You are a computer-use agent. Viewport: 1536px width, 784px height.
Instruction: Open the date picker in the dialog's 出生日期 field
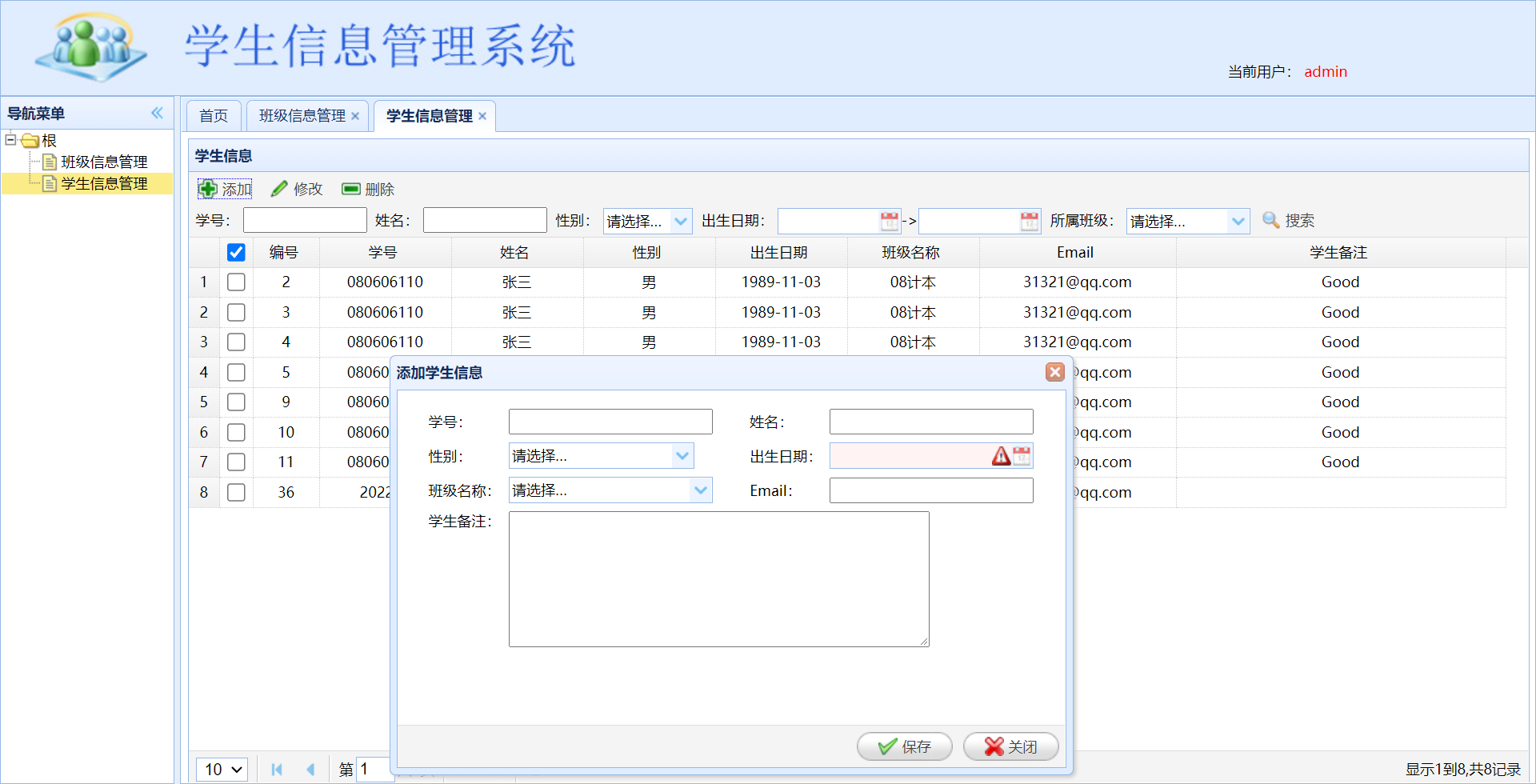pyautogui.click(x=1022, y=455)
